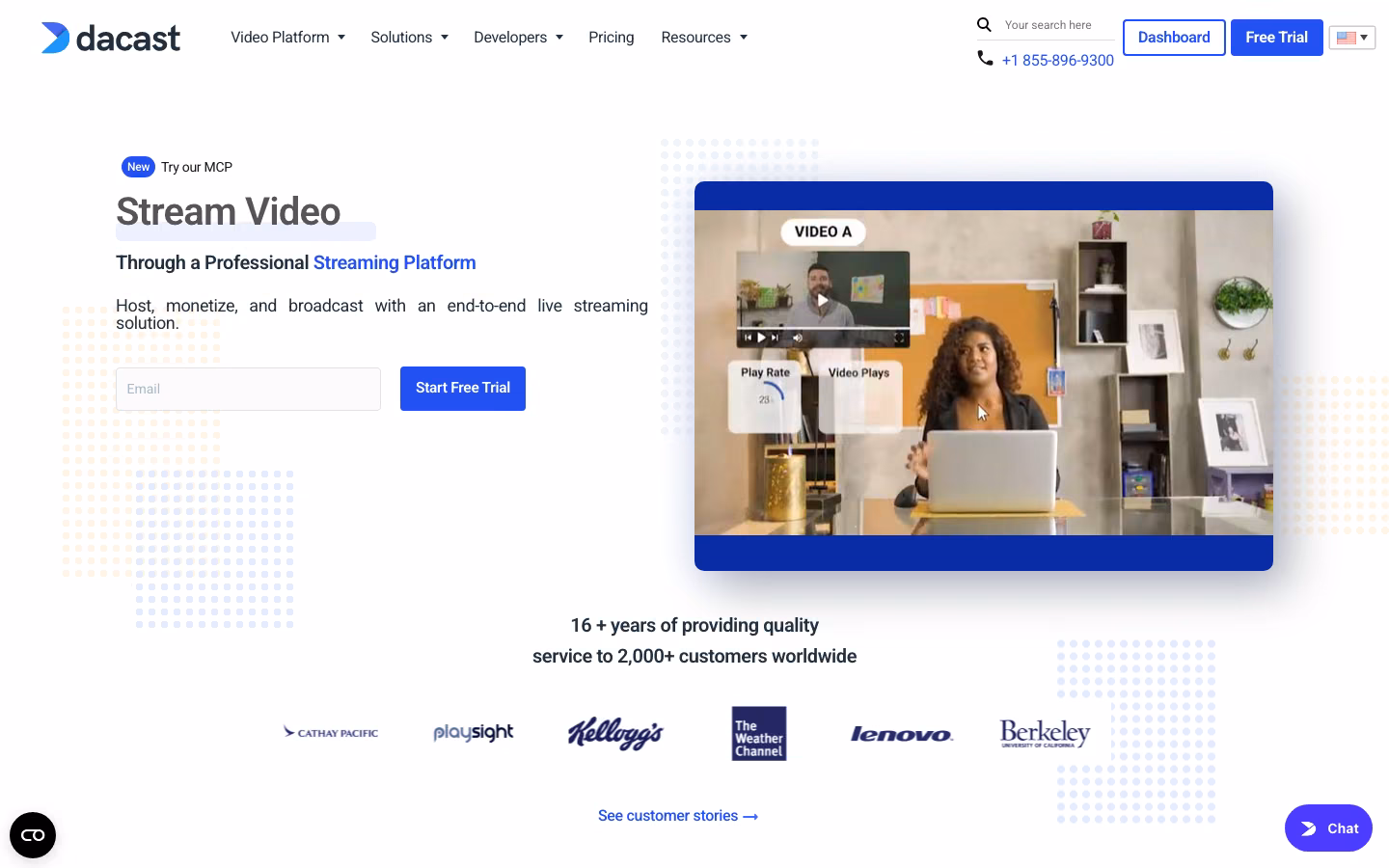1389x868 pixels.
Task: Click the Streaming Platform link text
Action: (395, 262)
